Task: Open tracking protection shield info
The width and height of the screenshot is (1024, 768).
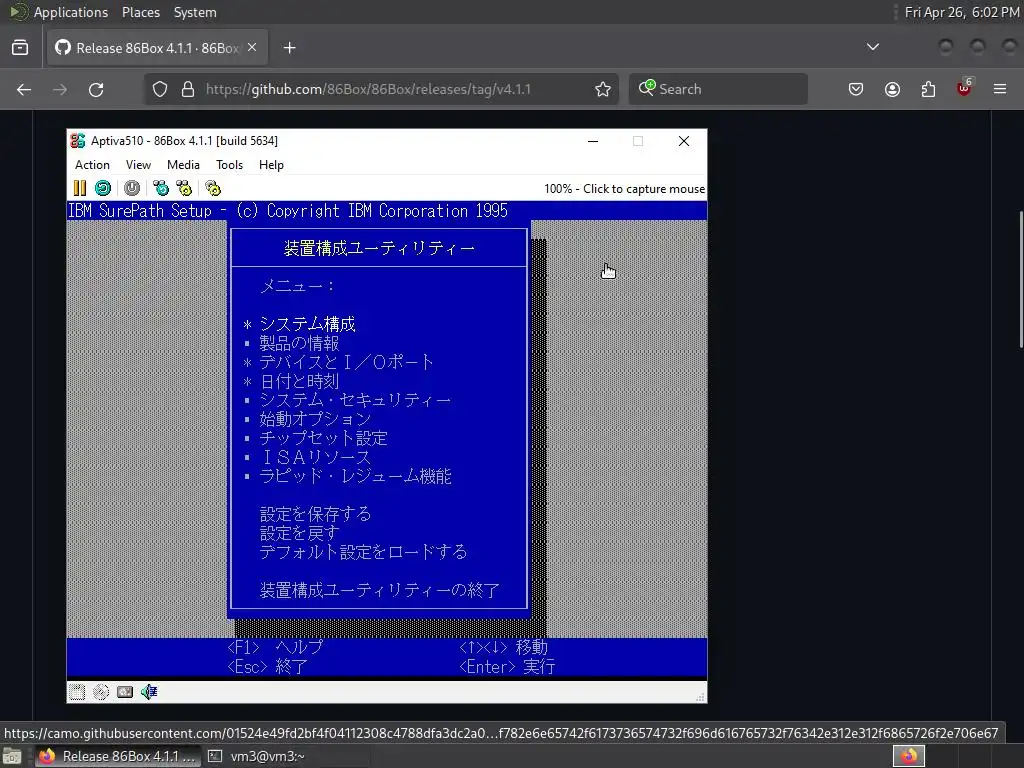Action: [160, 89]
